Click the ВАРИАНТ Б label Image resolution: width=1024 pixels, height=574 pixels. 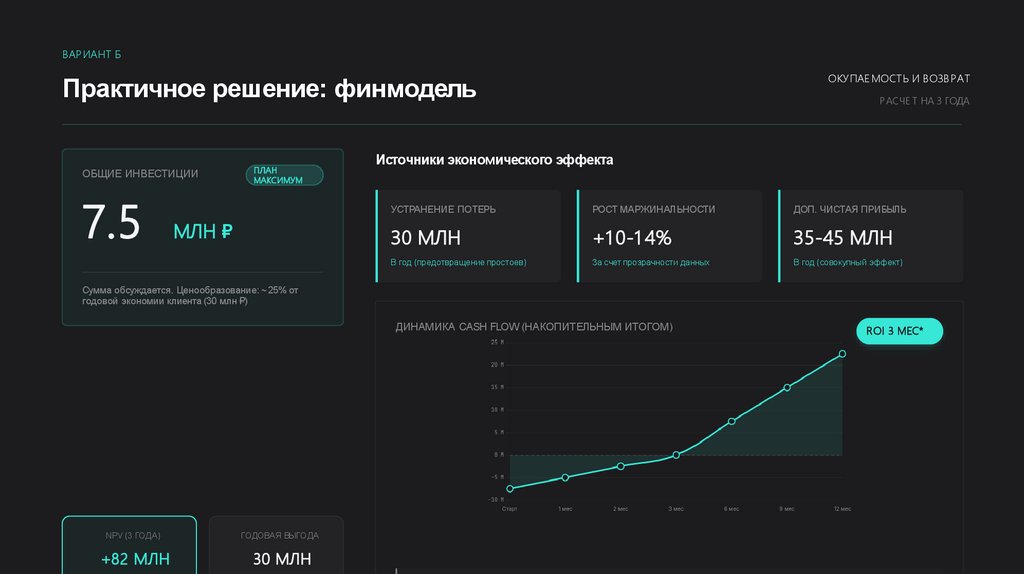click(91, 54)
